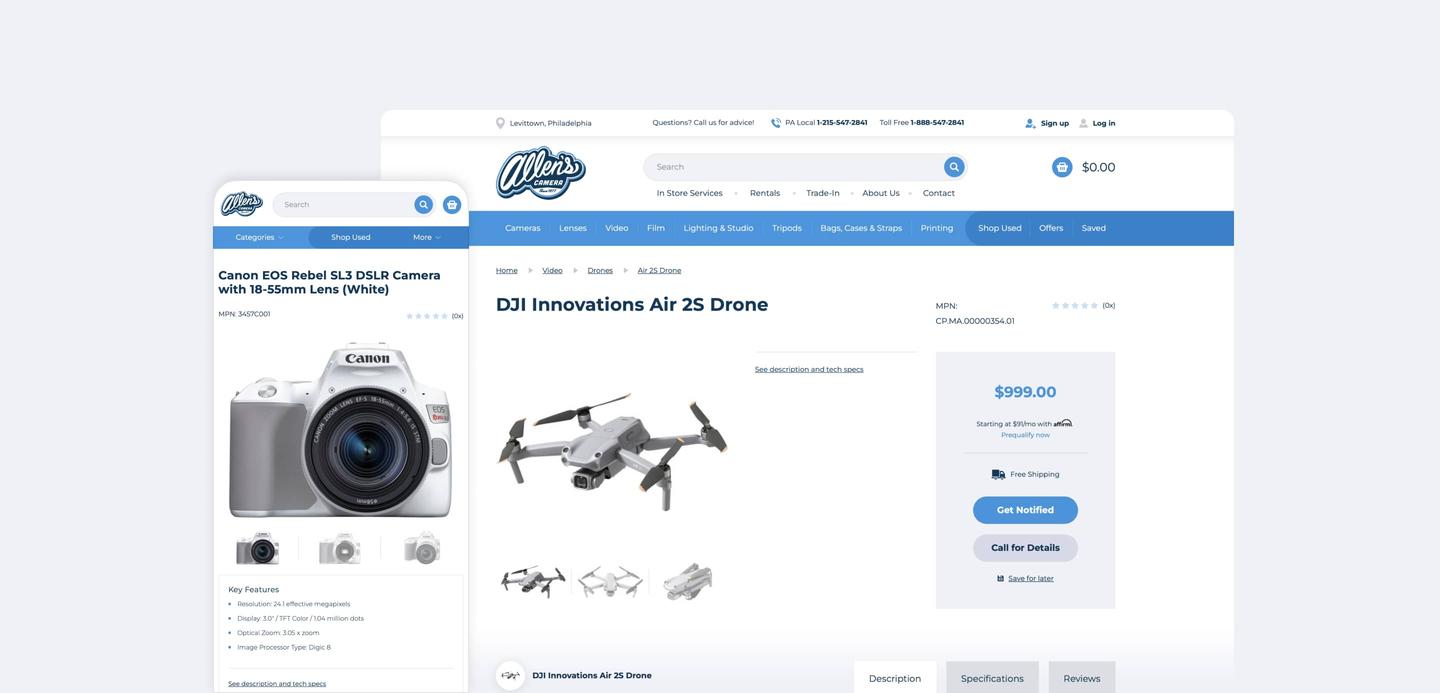This screenshot has height=693, width=1440.
Task: Open the Lenses menu item
Action: click(x=573, y=228)
